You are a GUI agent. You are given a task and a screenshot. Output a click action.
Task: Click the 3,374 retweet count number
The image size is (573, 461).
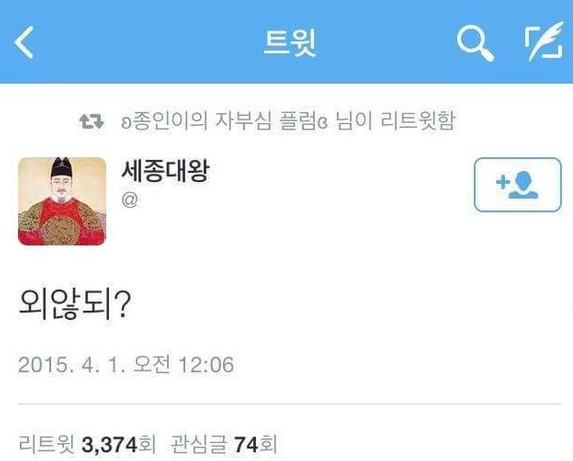tap(109, 445)
